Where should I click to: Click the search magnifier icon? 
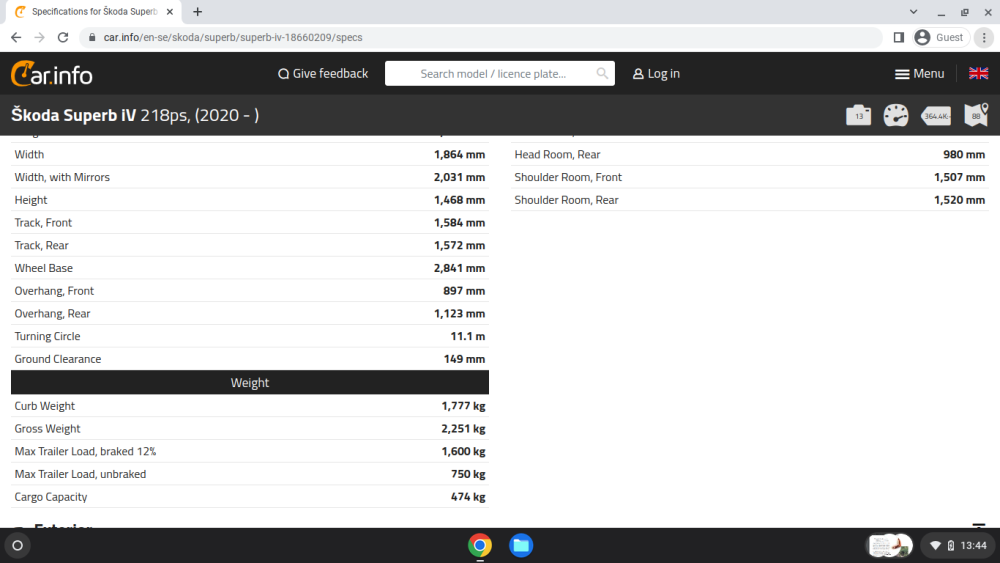(602, 73)
